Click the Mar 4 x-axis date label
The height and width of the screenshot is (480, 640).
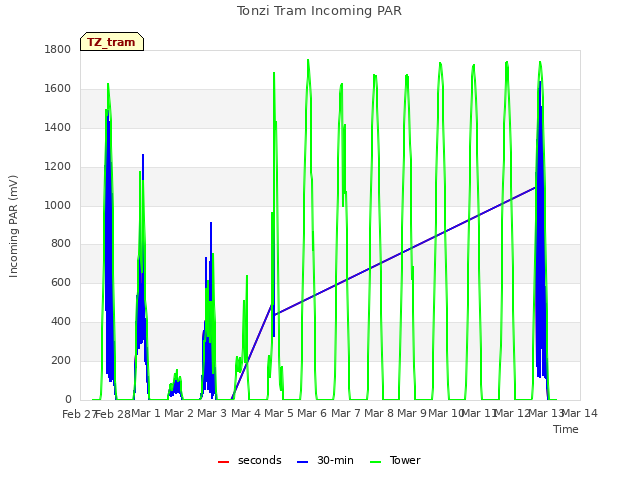246,413
